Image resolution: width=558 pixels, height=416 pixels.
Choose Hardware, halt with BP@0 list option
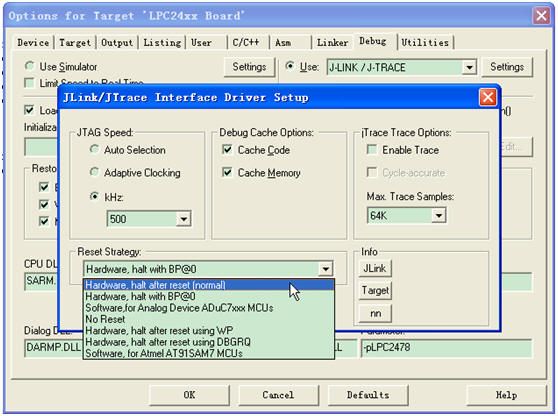click(x=209, y=296)
